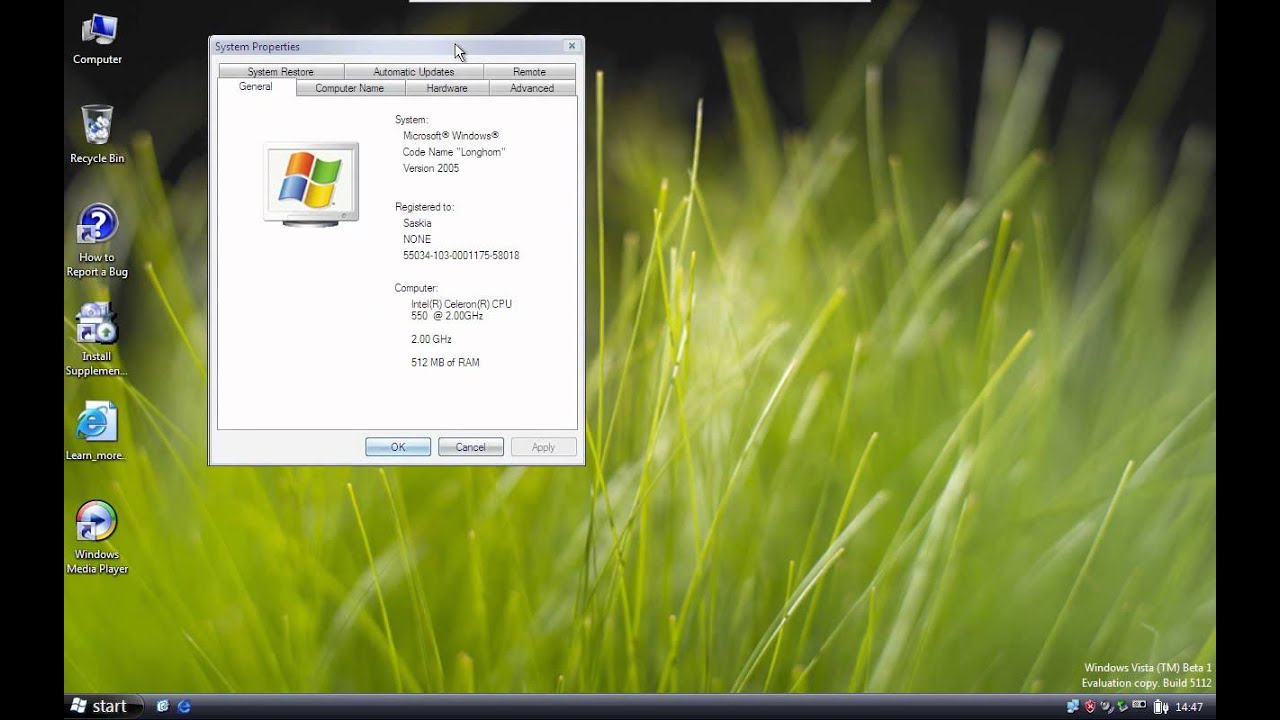Switch to the Remote tab
Viewport: 1280px width, 720px height.
[x=530, y=72]
